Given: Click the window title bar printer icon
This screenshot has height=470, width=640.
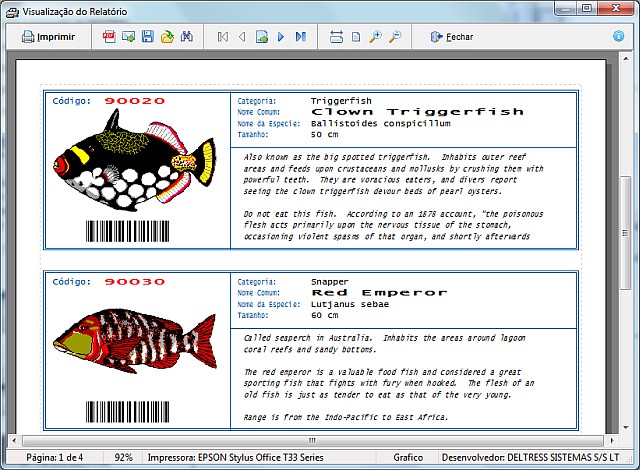Looking at the screenshot, I should click(x=12, y=12).
